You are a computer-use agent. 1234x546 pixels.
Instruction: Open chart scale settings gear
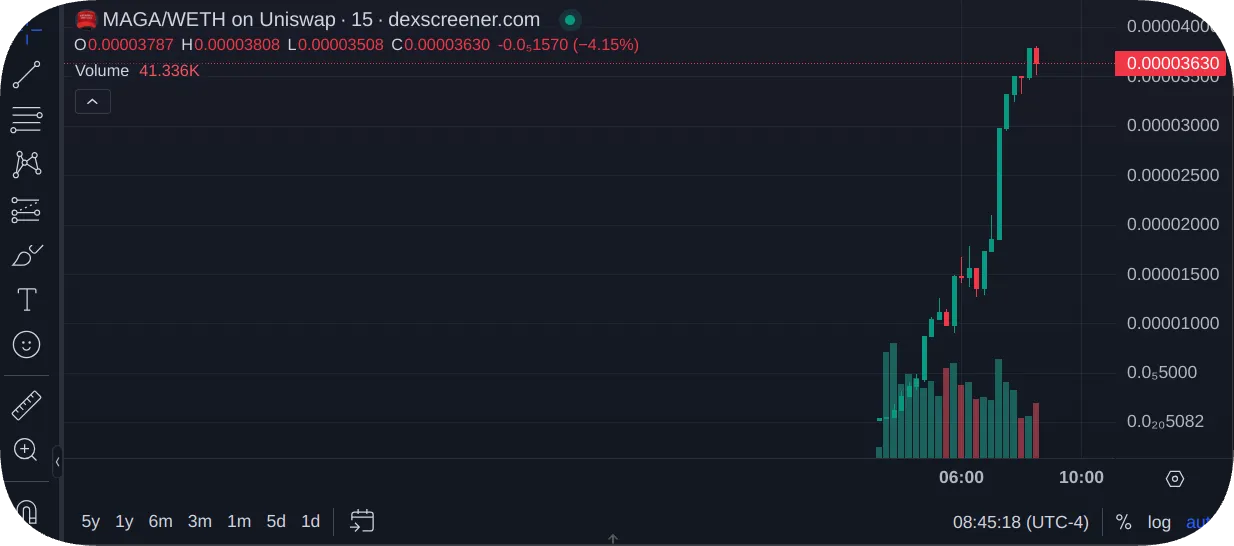(1175, 478)
